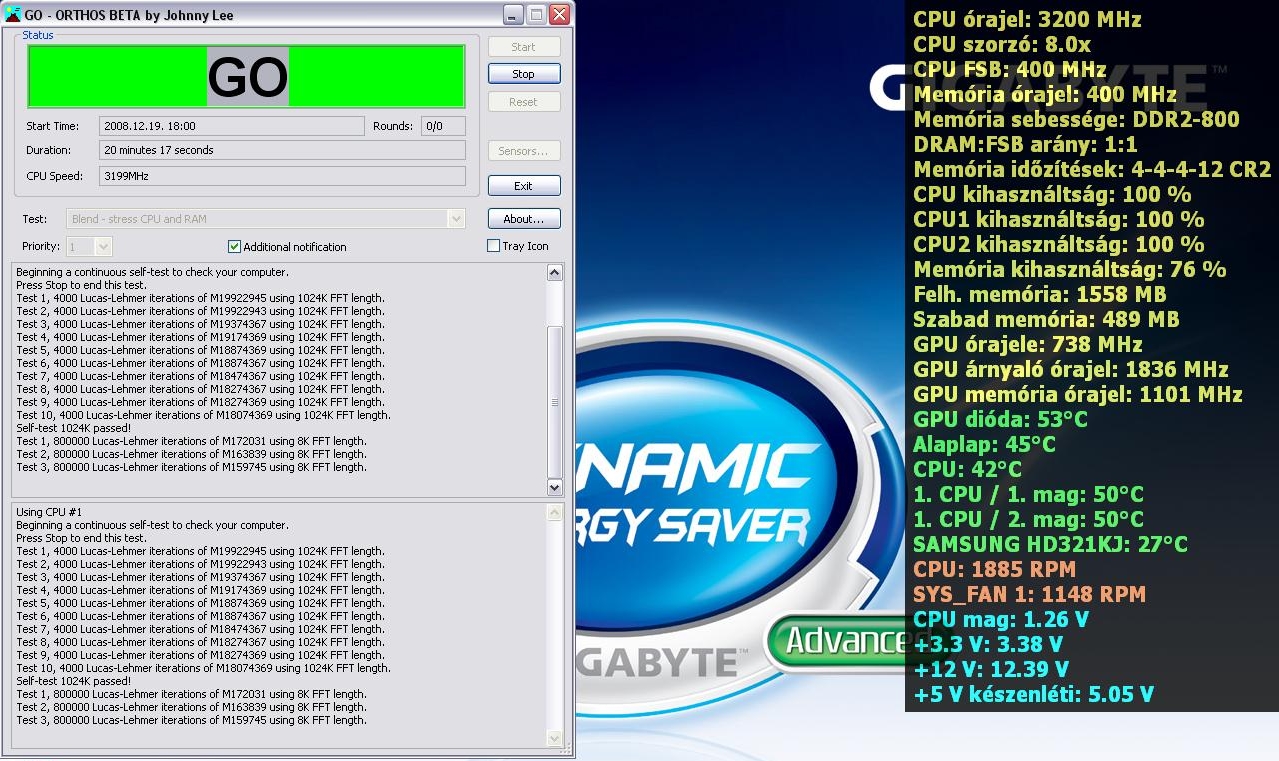The image size is (1279, 761).
Task: Click 'Test 10' M18074369 line in upper log
Action: (x=203, y=415)
